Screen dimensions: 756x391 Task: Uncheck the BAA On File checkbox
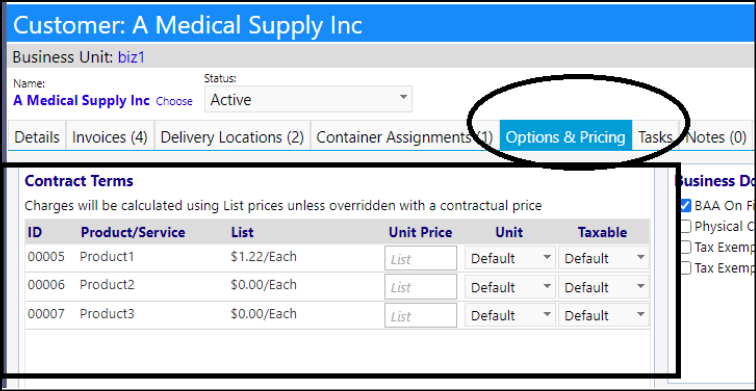click(685, 205)
